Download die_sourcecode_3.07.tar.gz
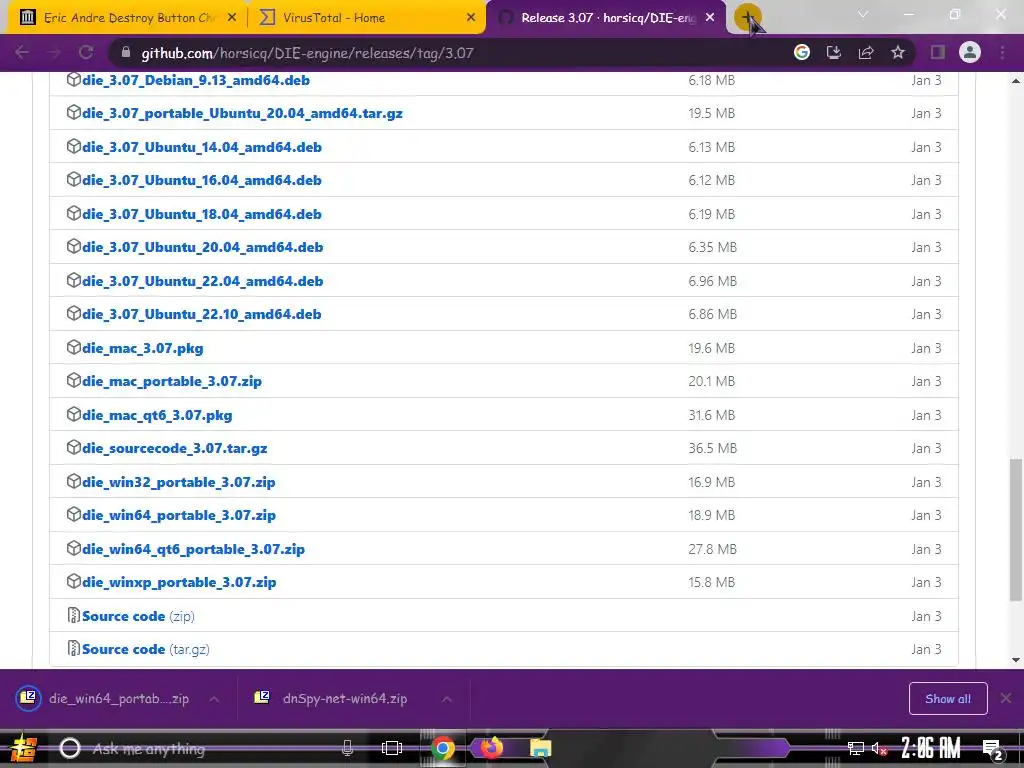The height and width of the screenshot is (768, 1024). coord(174,449)
